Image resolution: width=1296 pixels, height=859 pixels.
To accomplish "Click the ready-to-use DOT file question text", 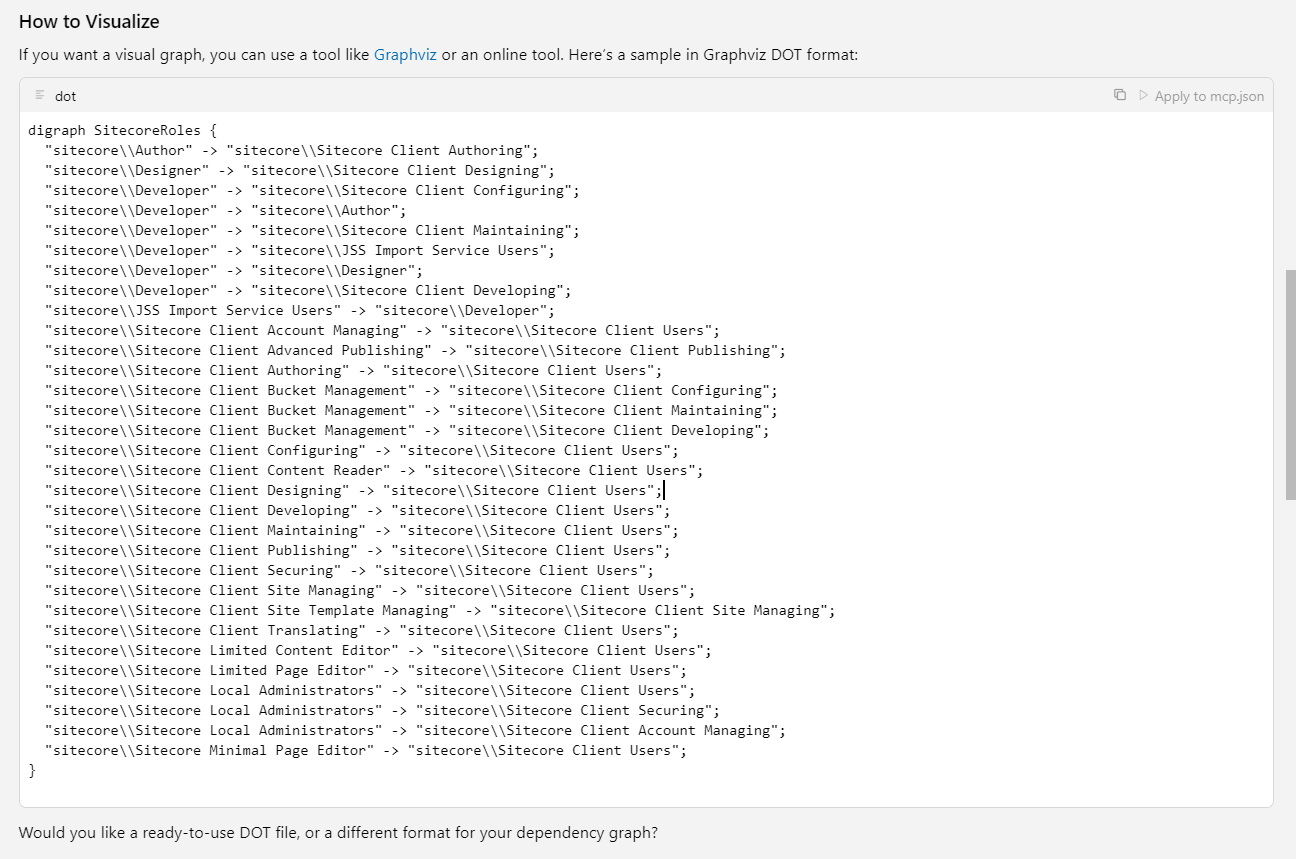I will [x=338, y=832].
